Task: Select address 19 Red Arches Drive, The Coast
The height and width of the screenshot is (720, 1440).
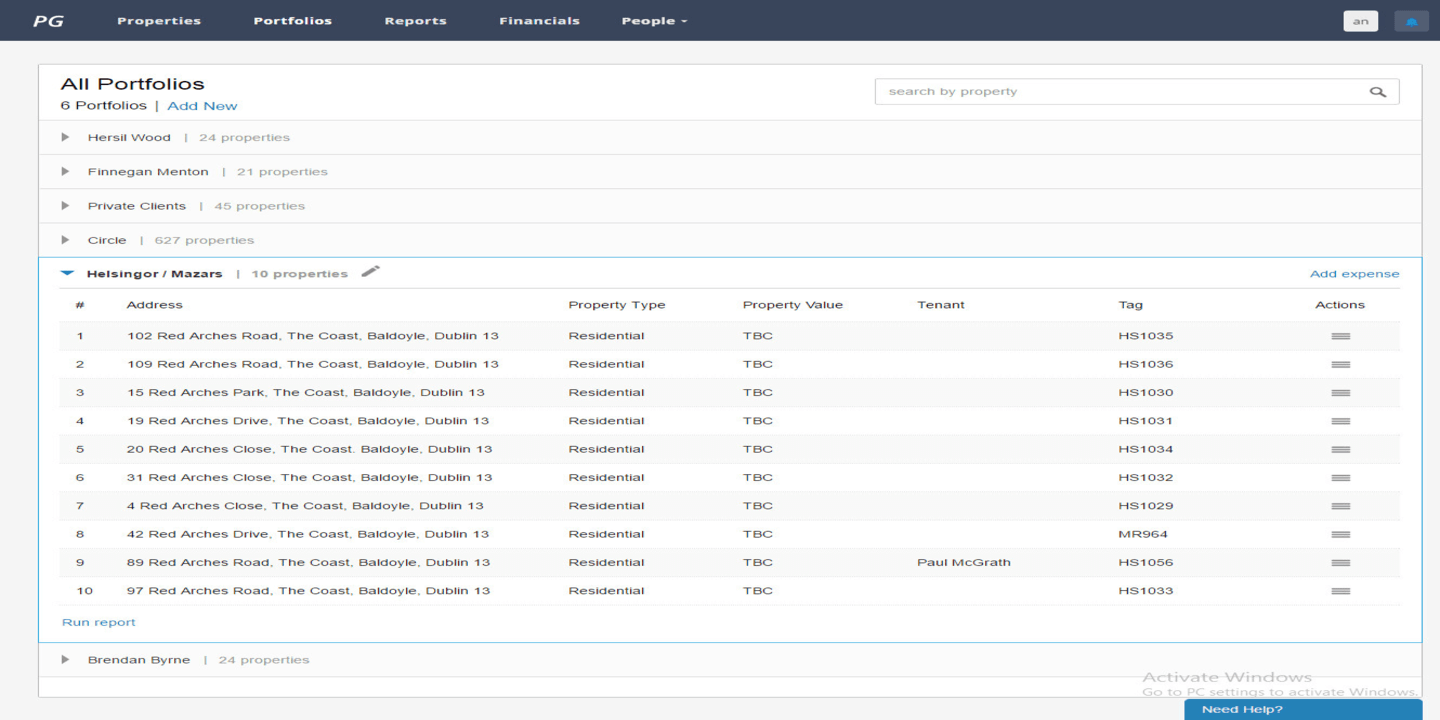Action: [308, 421]
